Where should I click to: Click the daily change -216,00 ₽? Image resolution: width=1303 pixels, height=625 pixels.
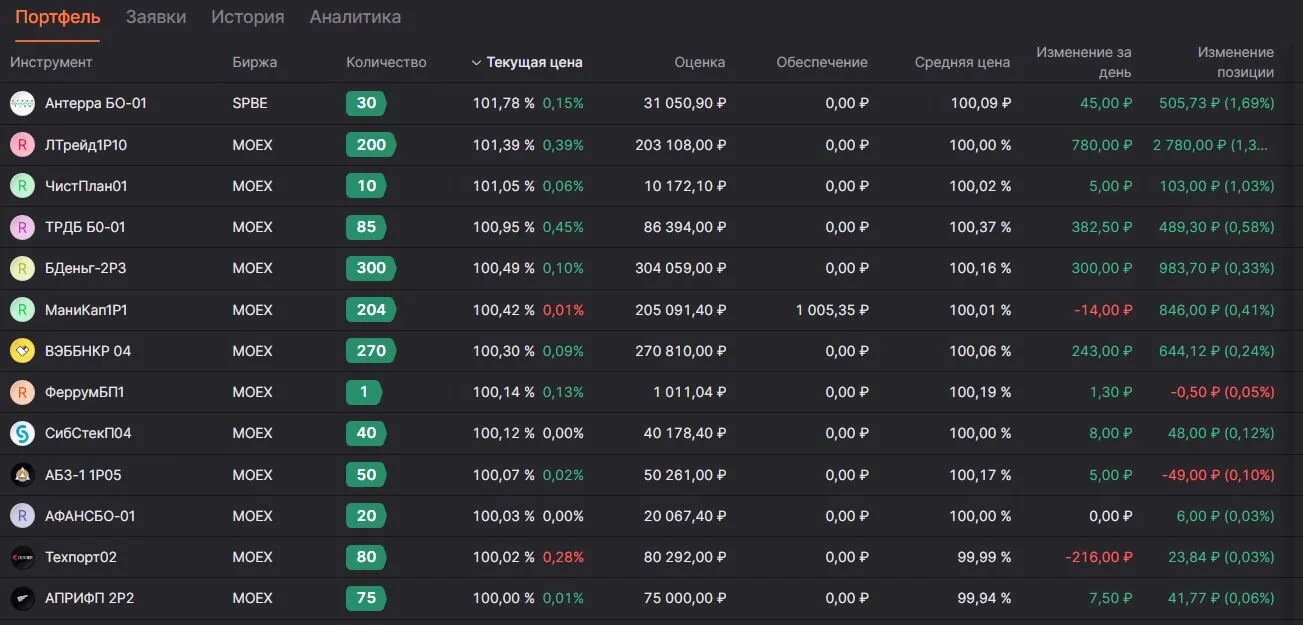click(x=1099, y=557)
